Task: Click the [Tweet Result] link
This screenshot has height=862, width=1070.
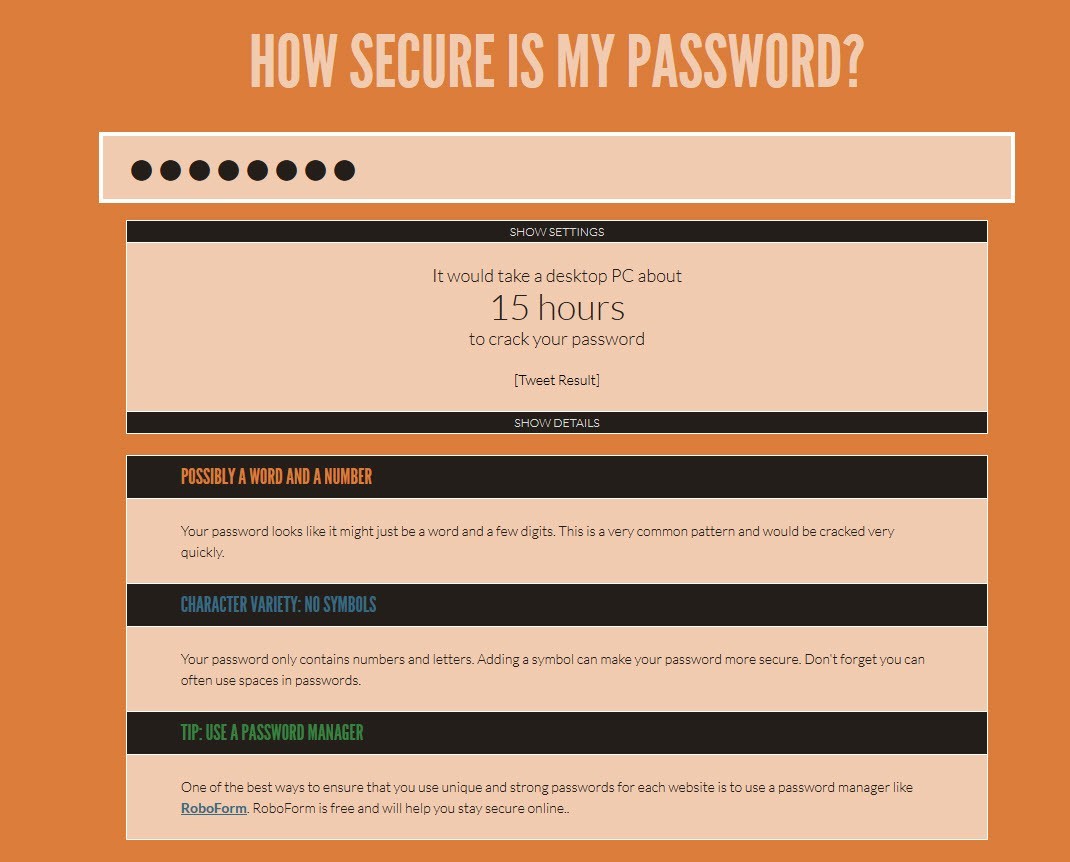Action: (x=556, y=380)
